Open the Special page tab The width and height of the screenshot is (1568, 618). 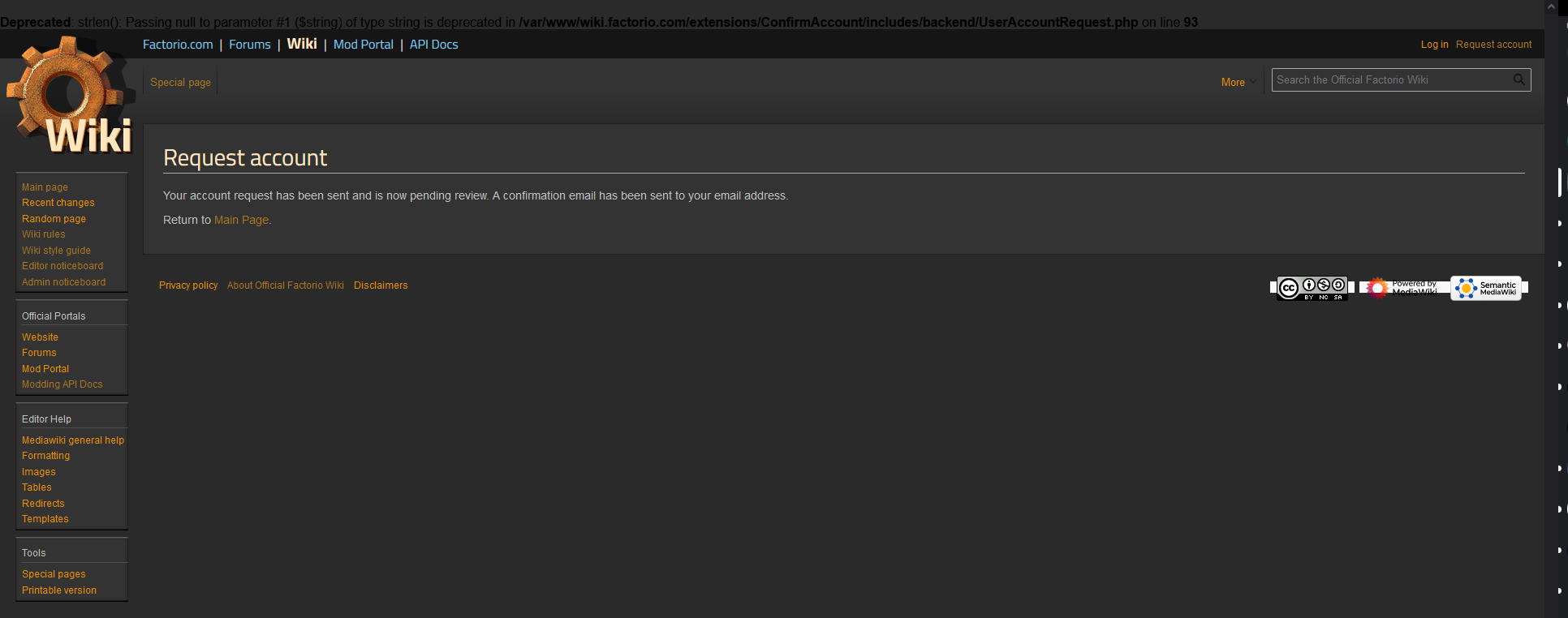click(180, 82)
